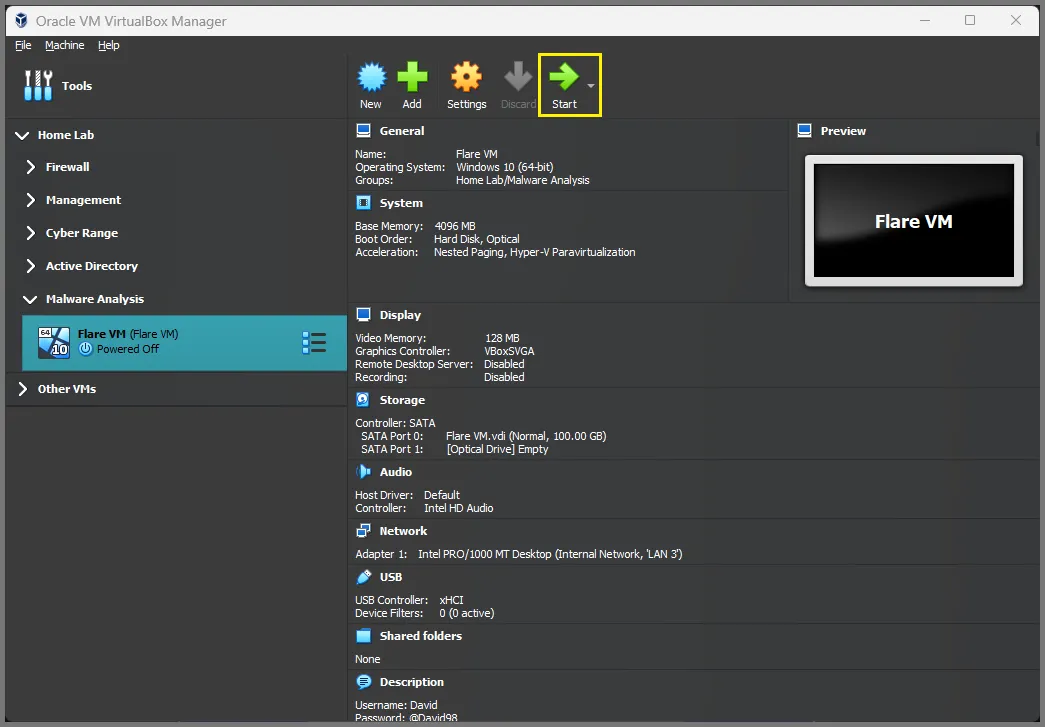Click the USB section icon
The height and width of the screenshot is (727, 1045).
(x=363, y=577)
